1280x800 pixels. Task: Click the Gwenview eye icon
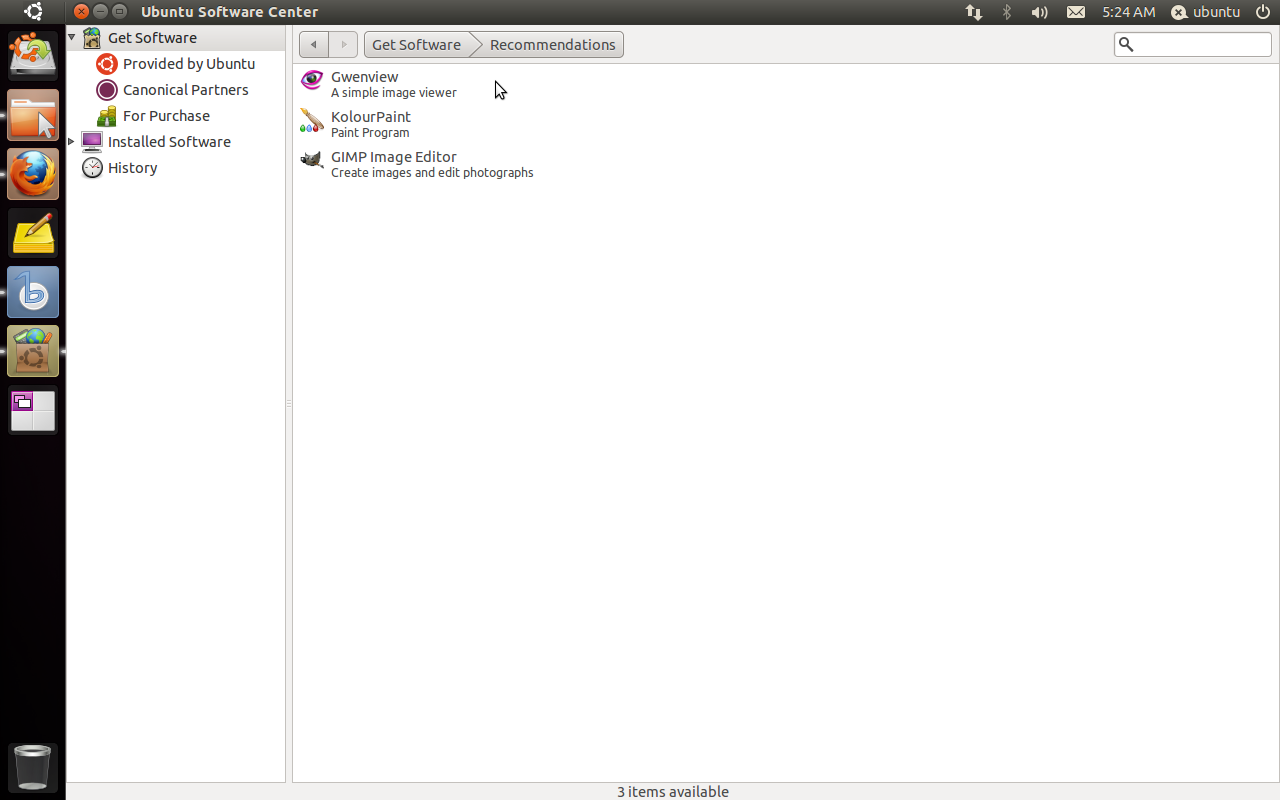point(312,81)
